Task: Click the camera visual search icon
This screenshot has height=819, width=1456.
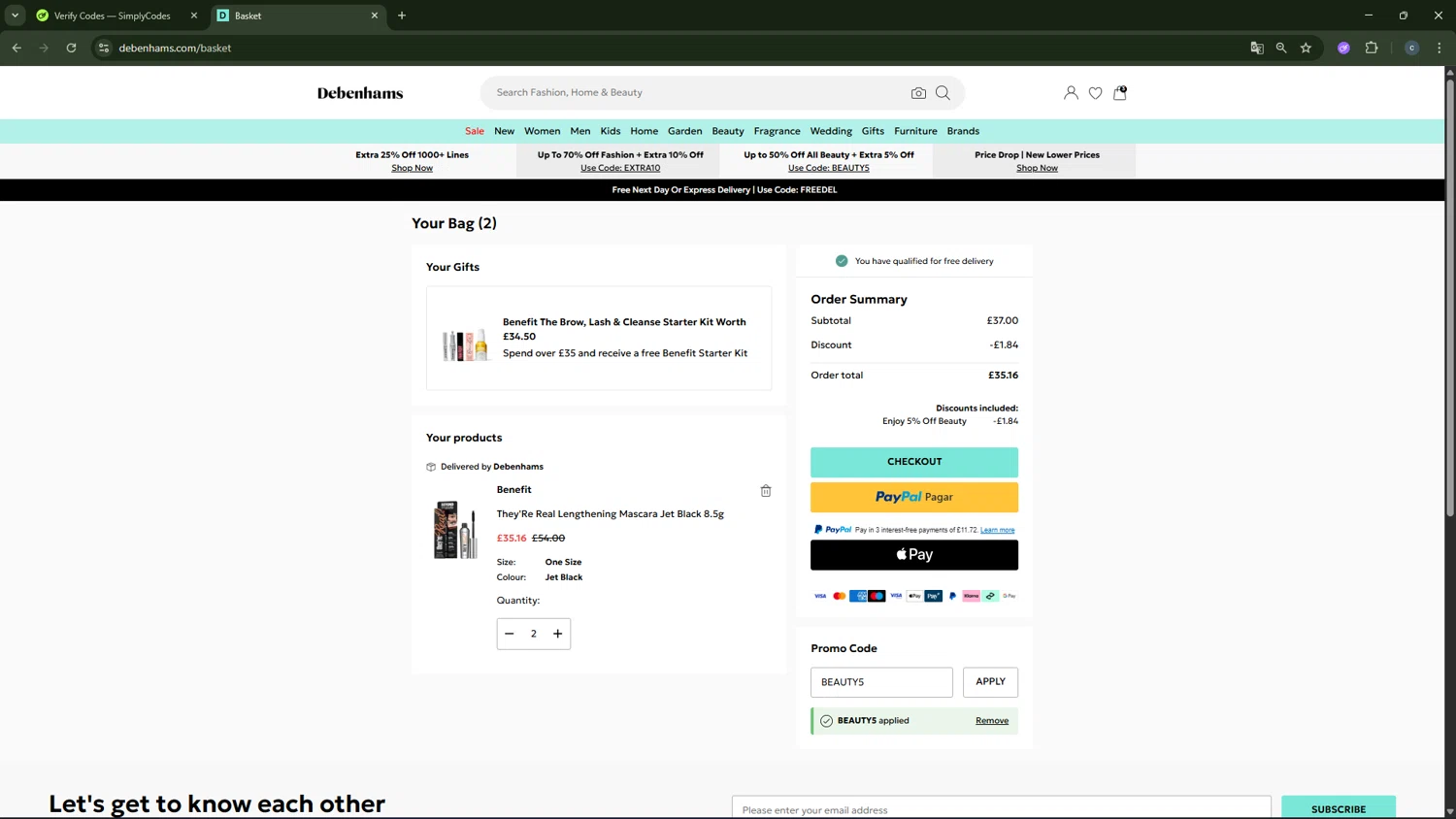Action: pos(918,93)
